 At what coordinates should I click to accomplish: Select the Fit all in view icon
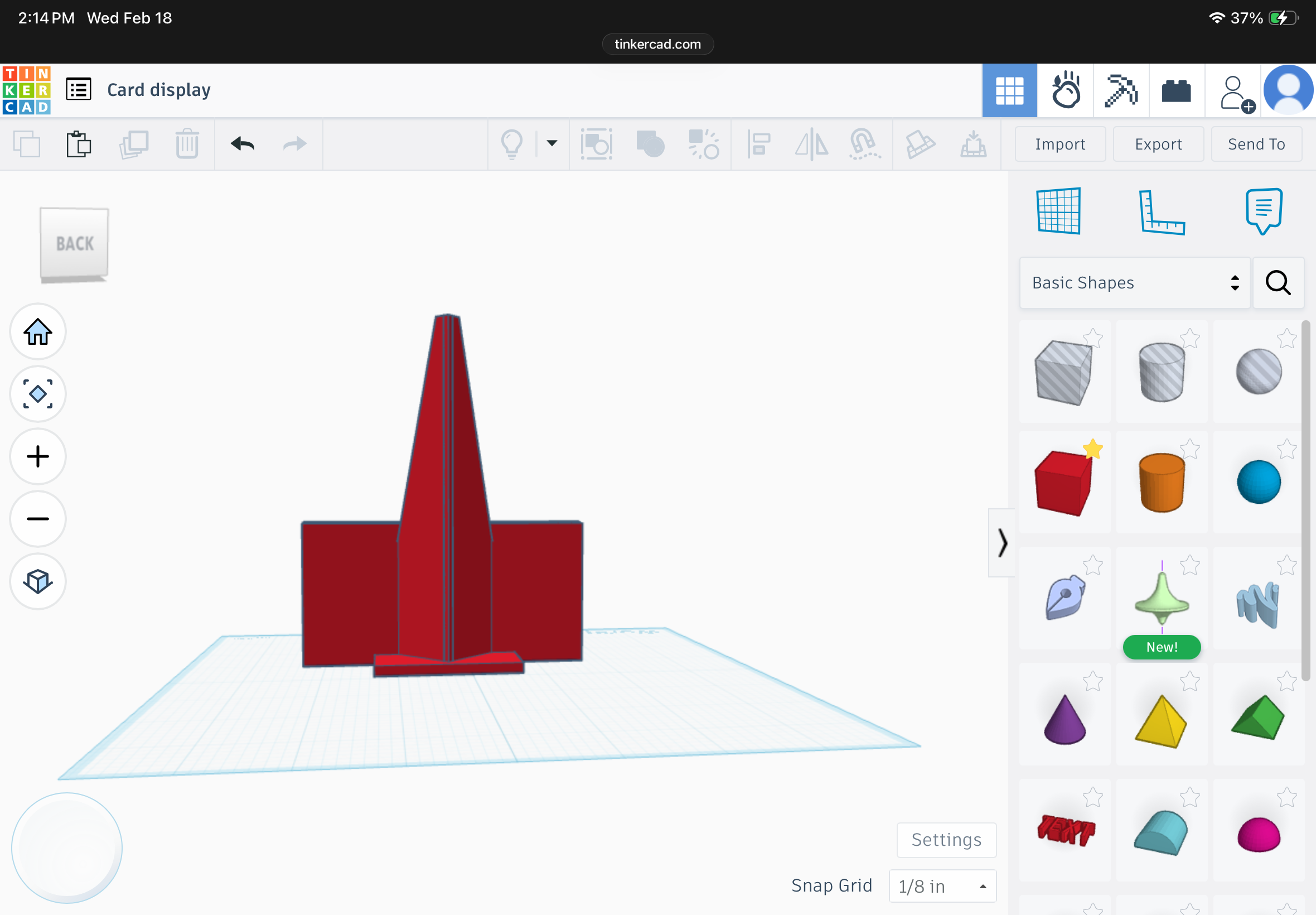click(38, 394)
